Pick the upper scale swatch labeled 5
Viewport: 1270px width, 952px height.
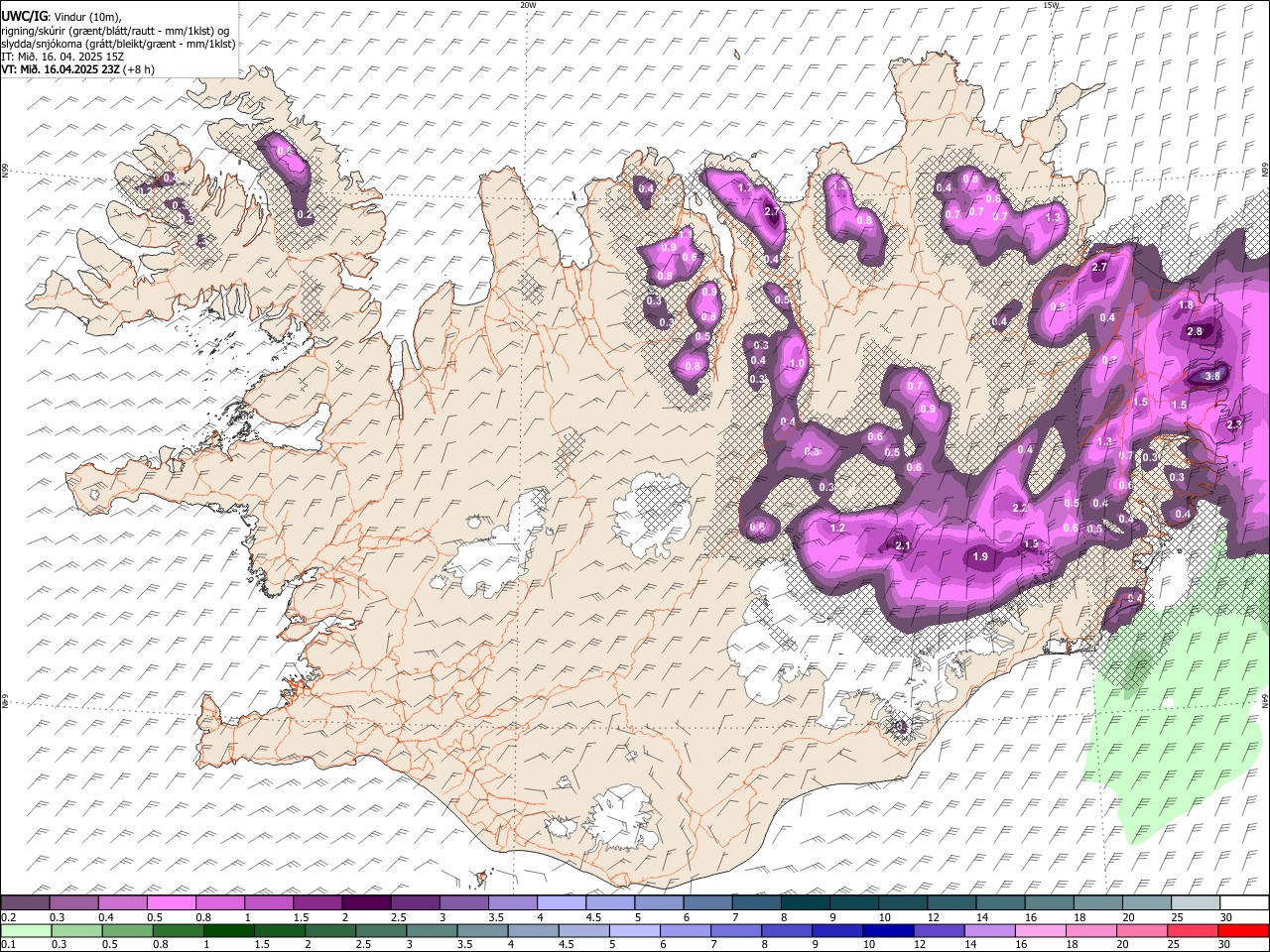point(657,903)
